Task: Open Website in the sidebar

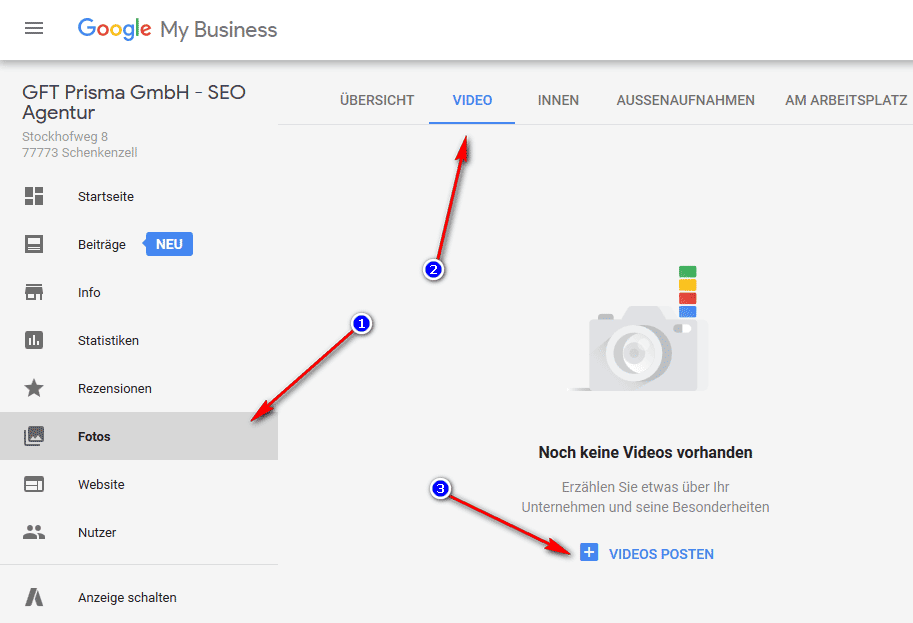Action: coord(139,484)
